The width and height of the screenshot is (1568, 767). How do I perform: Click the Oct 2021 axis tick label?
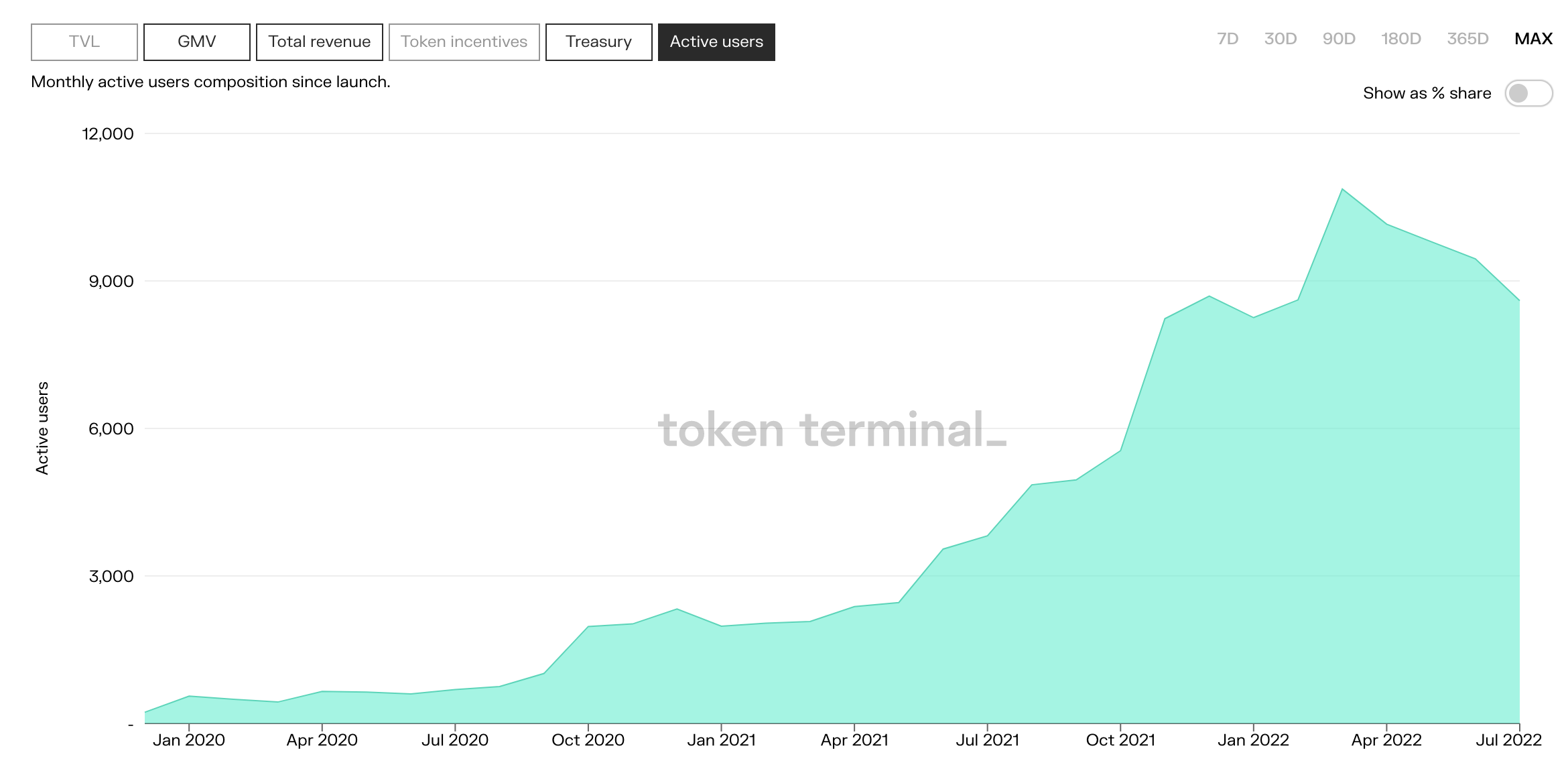point(1120,740)
